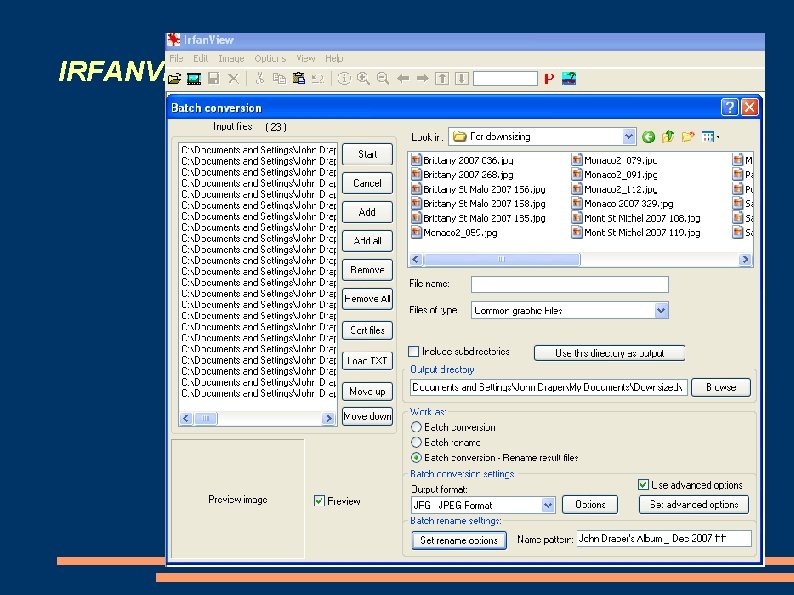Open the image Information toolbar icon
794x595 pixels.
click(344, 78)
